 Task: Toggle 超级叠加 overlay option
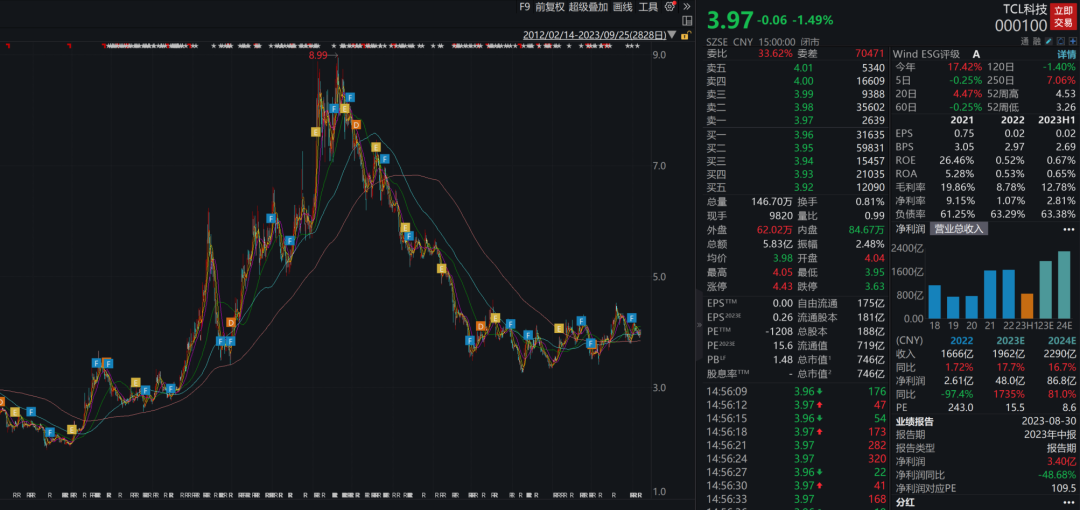(x=588, y=7)
